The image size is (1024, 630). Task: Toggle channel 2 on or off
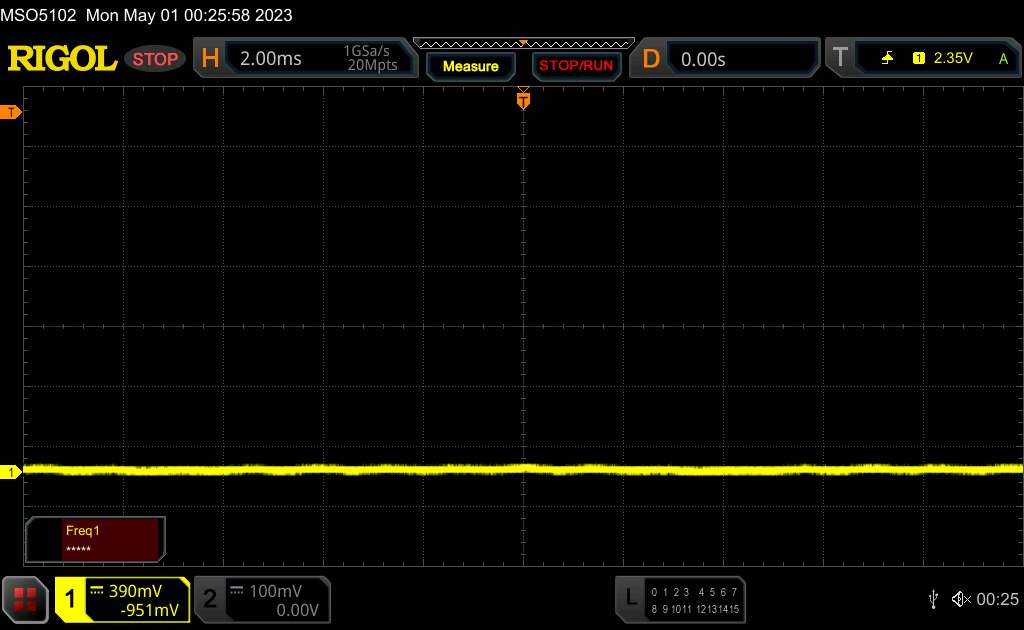point(210,599)
